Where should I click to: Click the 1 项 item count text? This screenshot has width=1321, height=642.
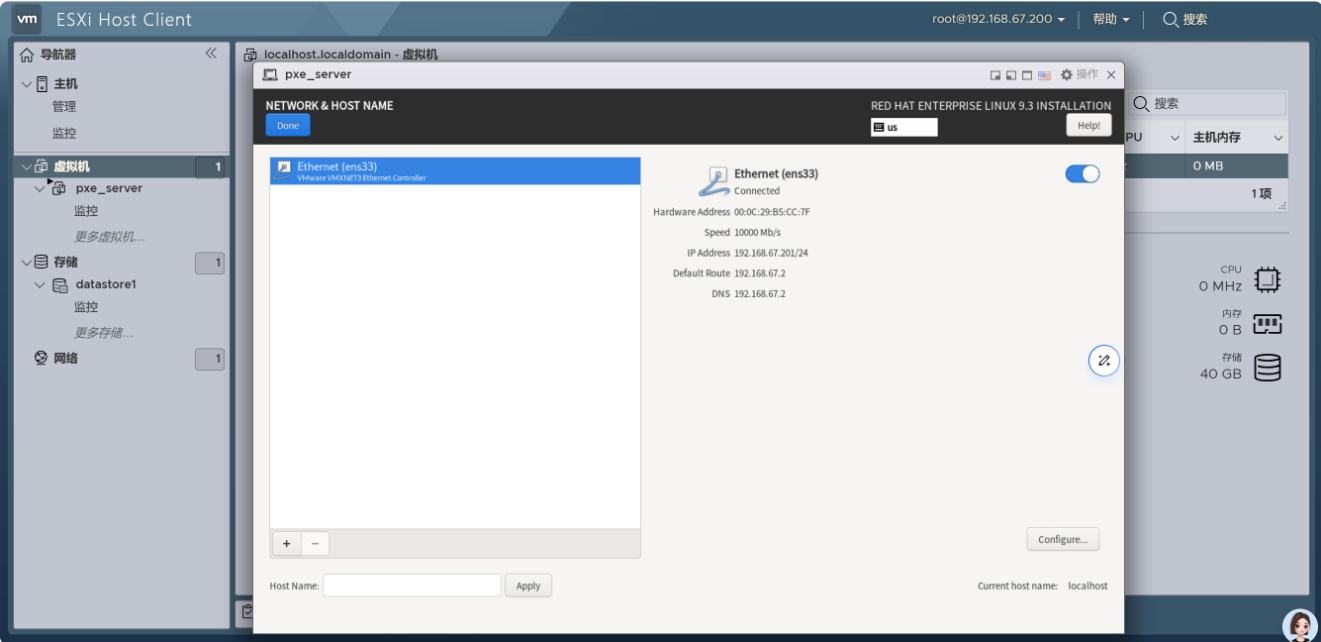click(1261, 193)
